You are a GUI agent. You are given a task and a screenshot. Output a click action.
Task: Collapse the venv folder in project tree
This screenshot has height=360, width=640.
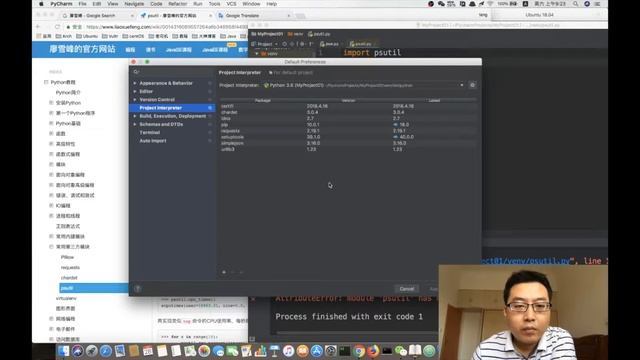257,53
